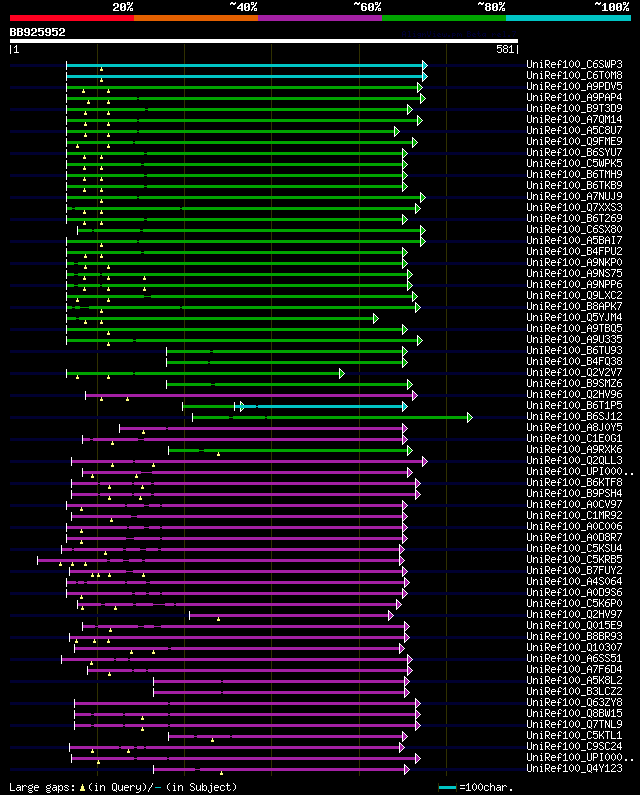The width and height of the screenshot is (640, 795).
Task: Click the arrowhead ending the A5C8U7 alignment
Action: point(397,132)
